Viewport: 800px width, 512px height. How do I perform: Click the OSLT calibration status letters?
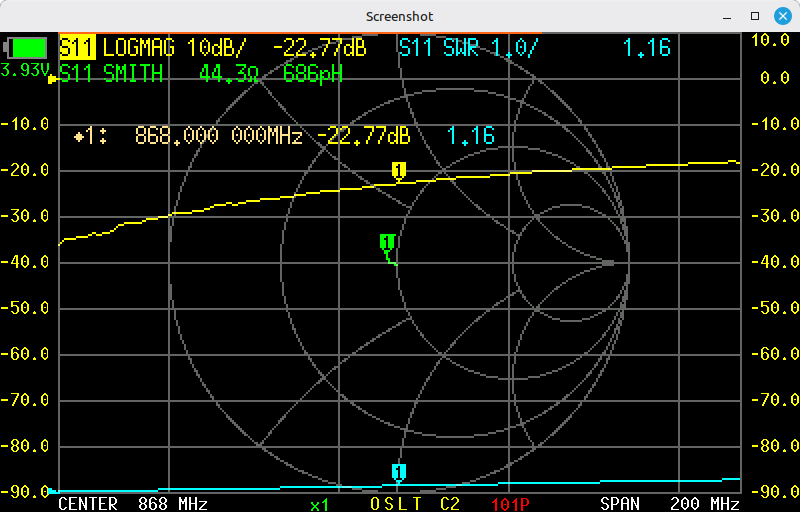pyautogui.click(x=398, y=504)
